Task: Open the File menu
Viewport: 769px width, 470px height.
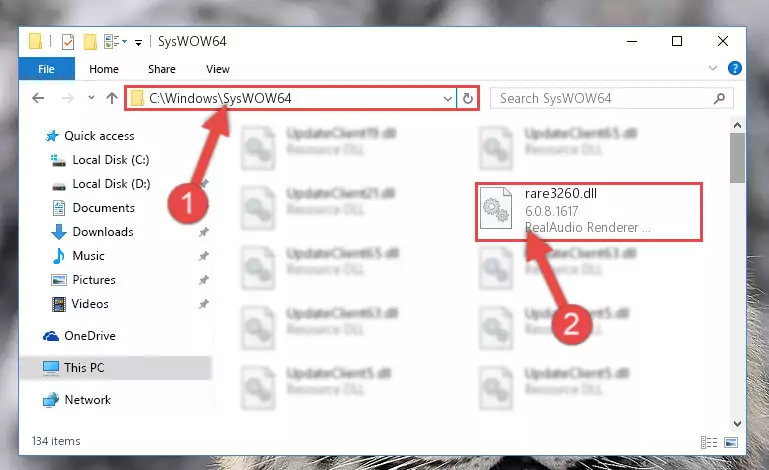Action: pyautogui.click(x=47, y=69)
